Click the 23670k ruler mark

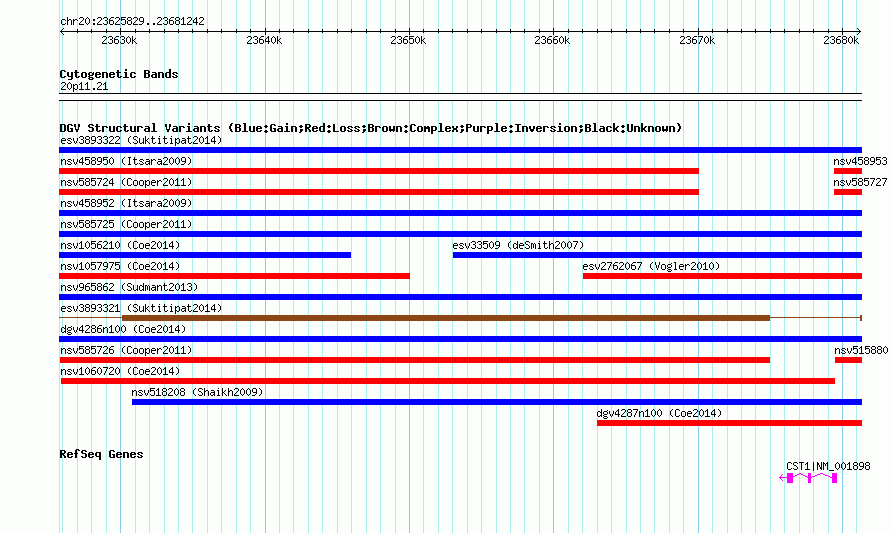(x=697, y=40)
